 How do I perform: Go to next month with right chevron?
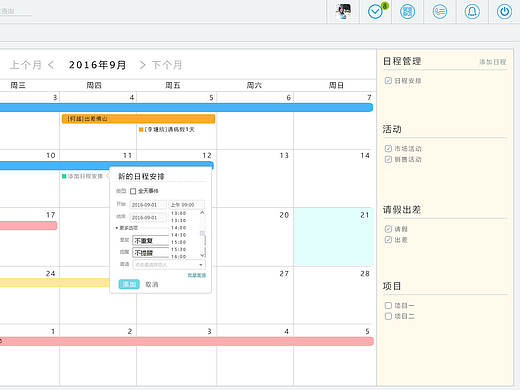pos(142,65)
